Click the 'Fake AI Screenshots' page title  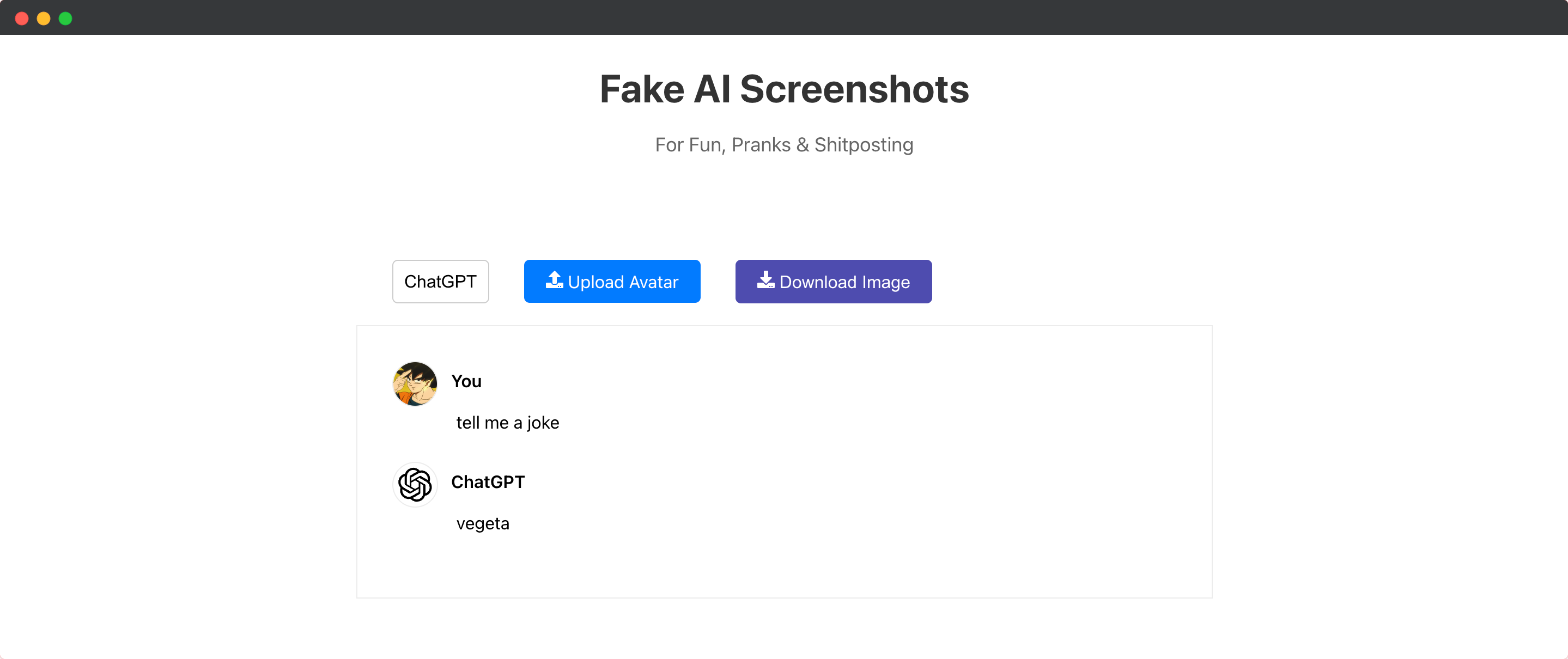click(784, 89)
